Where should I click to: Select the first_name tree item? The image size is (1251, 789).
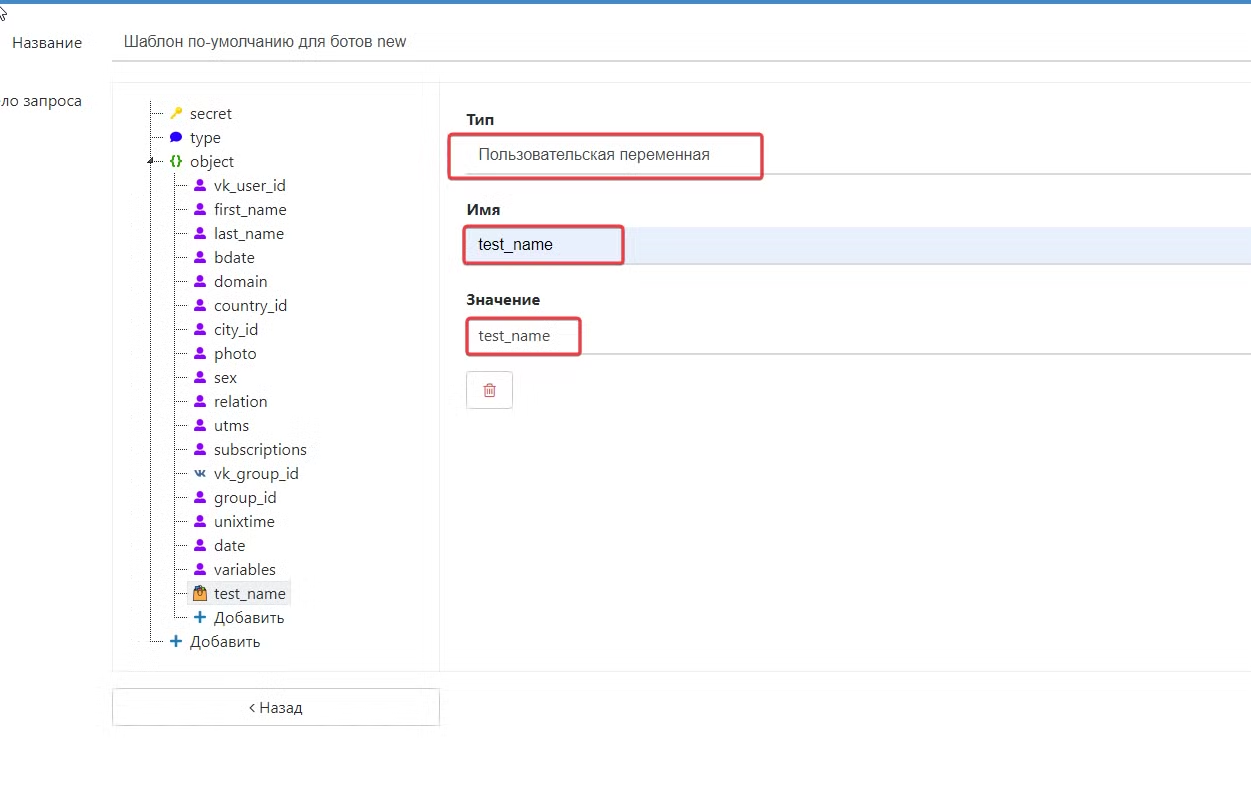[250, 210]
